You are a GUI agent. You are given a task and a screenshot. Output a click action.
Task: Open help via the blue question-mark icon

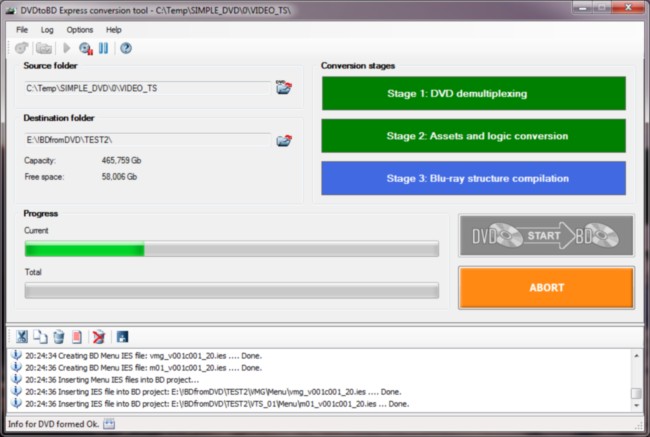click(x=126, y=48)
